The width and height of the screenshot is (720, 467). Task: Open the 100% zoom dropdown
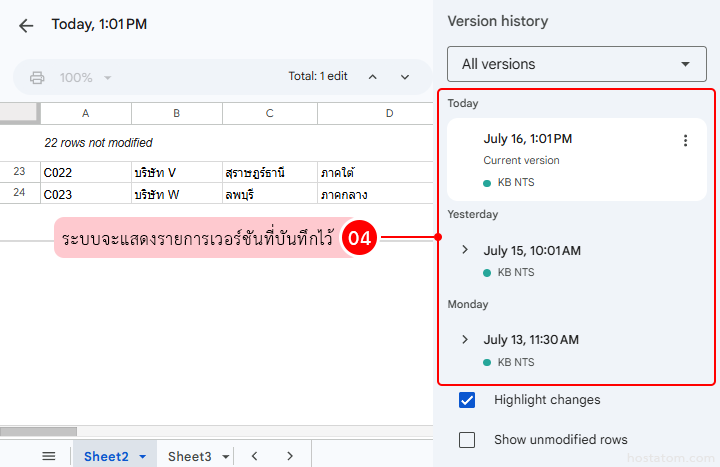[x=85, y=78]
